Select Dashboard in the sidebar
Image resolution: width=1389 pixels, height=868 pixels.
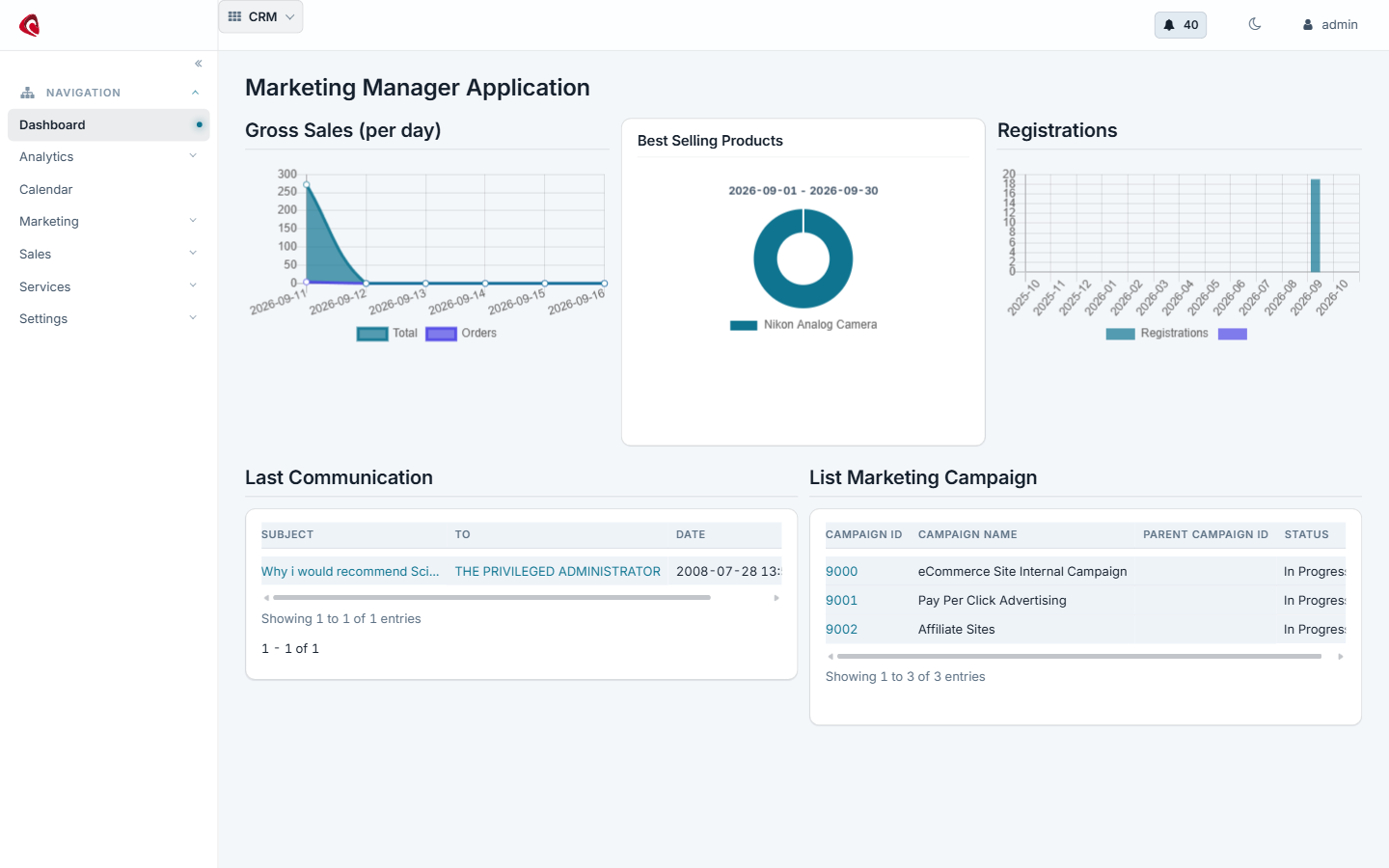pyautogui.click(x=109, y=125)
